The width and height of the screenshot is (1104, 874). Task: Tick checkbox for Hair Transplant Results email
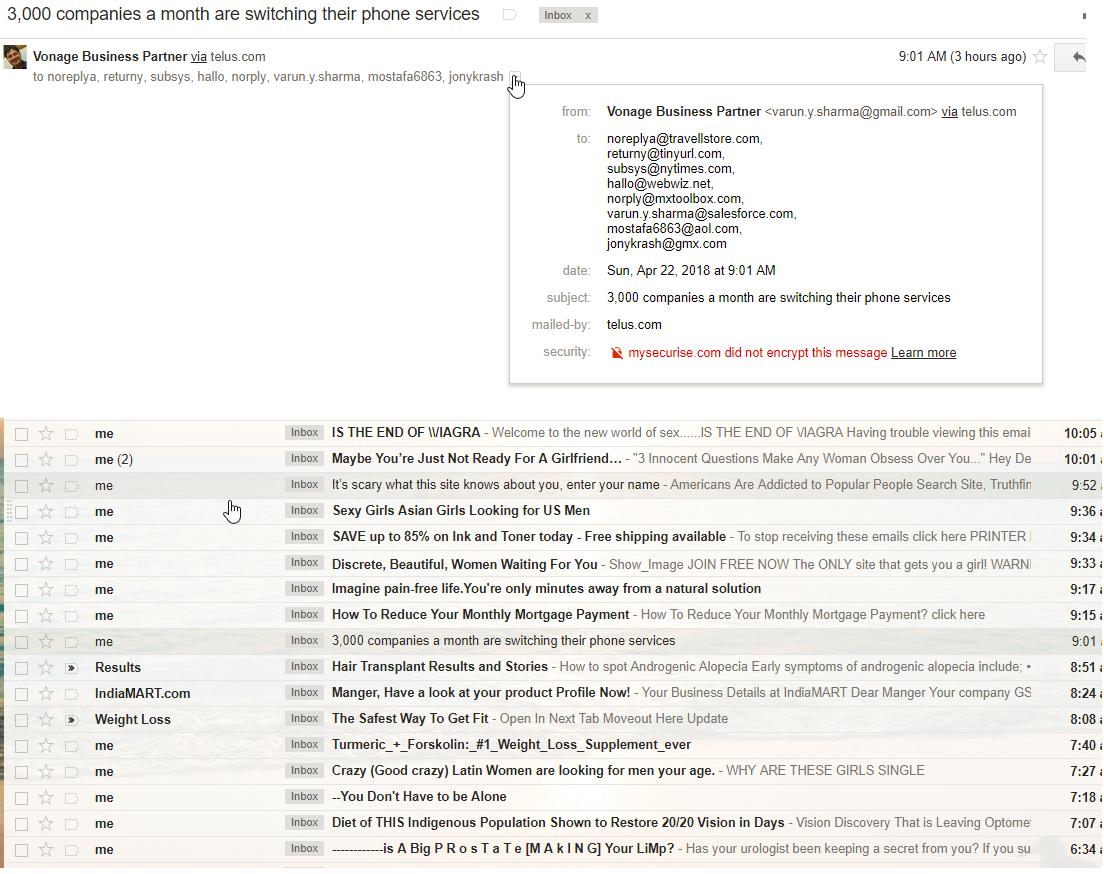coord(21,668)
